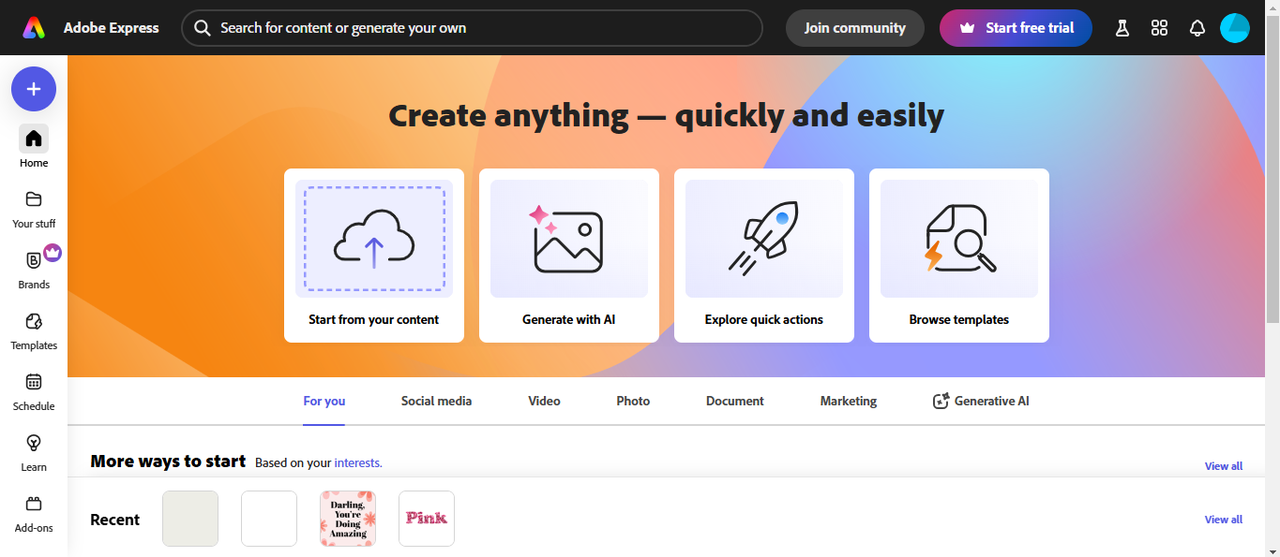
Task: Switch to the Social media tab
Action: 436,401
